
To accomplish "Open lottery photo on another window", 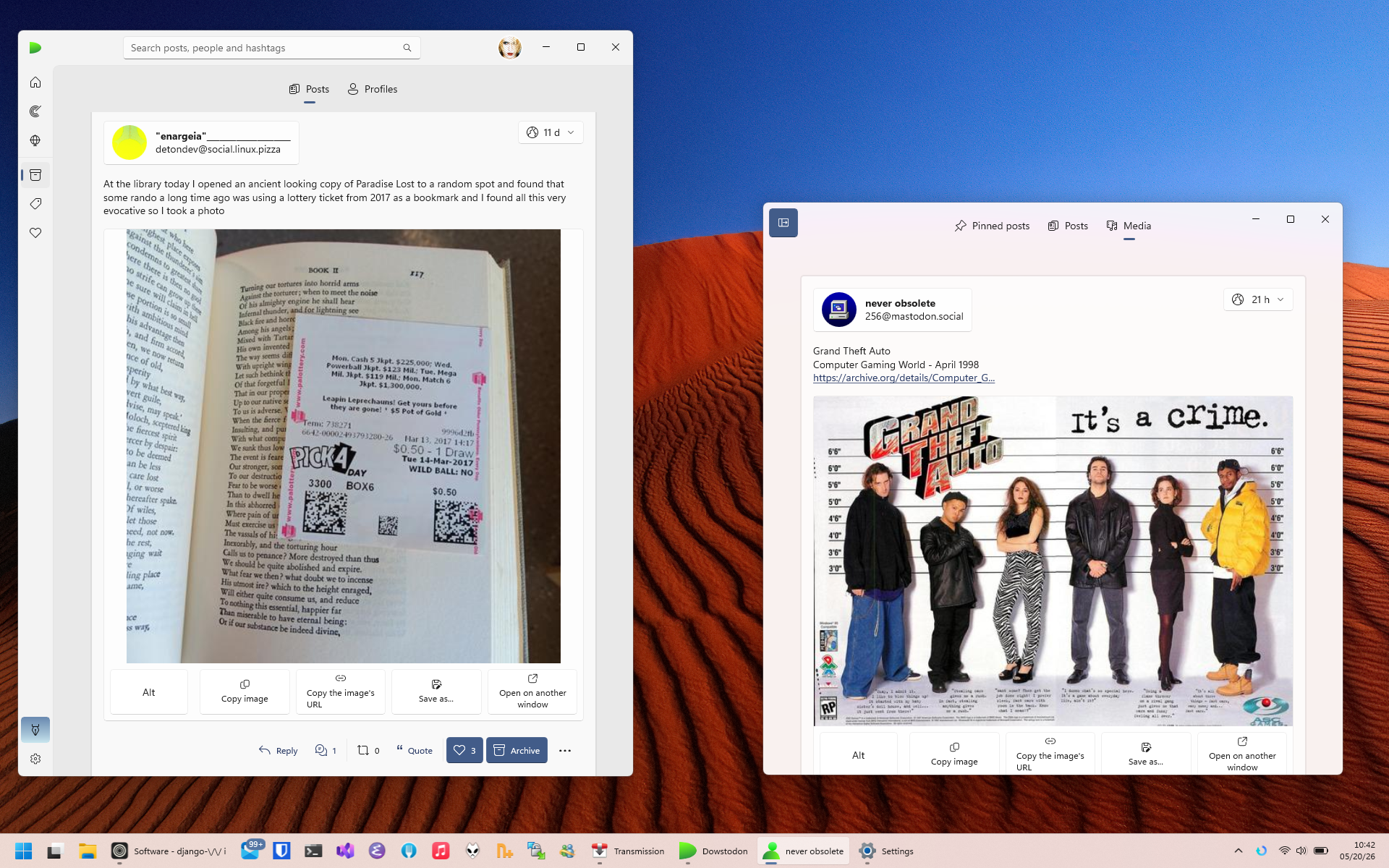I will 532,692.
